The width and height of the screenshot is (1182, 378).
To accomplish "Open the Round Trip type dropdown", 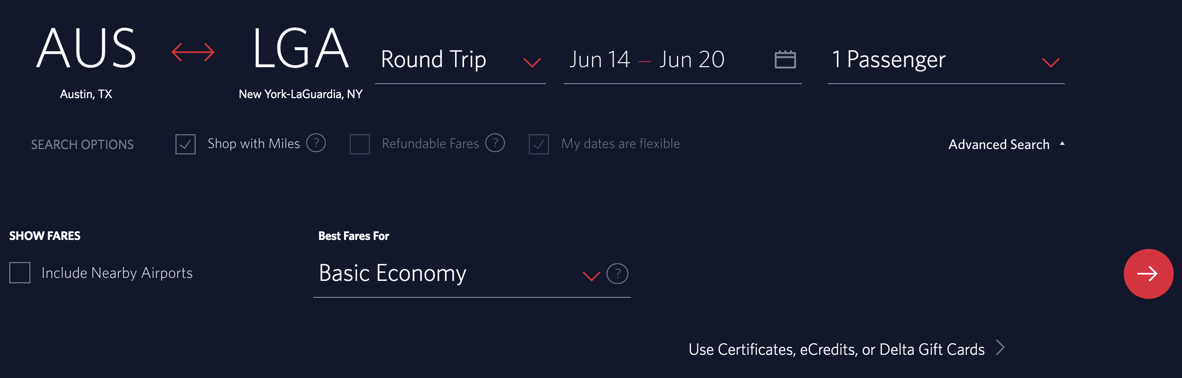I will click(x=460, y=60).
